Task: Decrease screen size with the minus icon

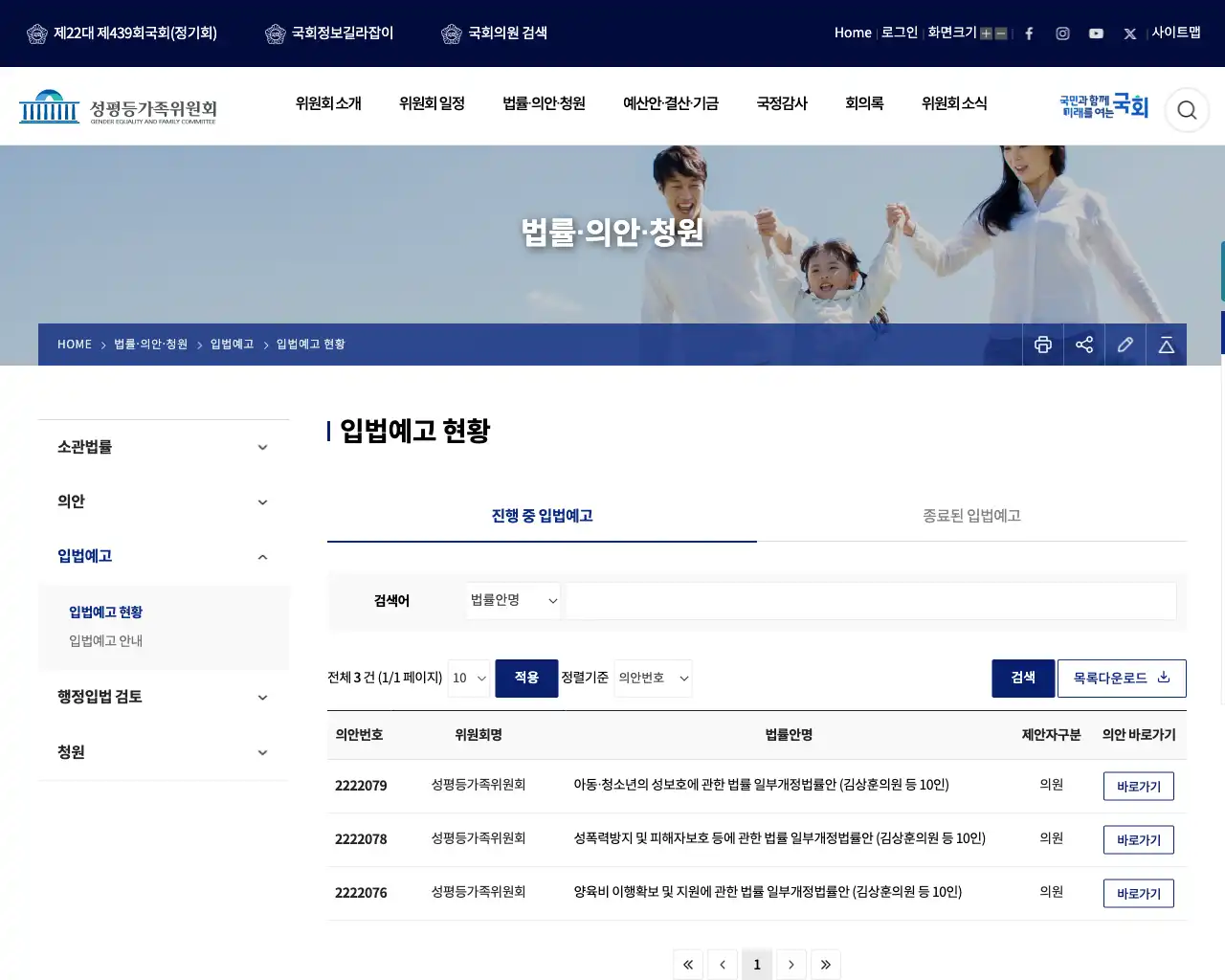Action: click(1001, 33)
